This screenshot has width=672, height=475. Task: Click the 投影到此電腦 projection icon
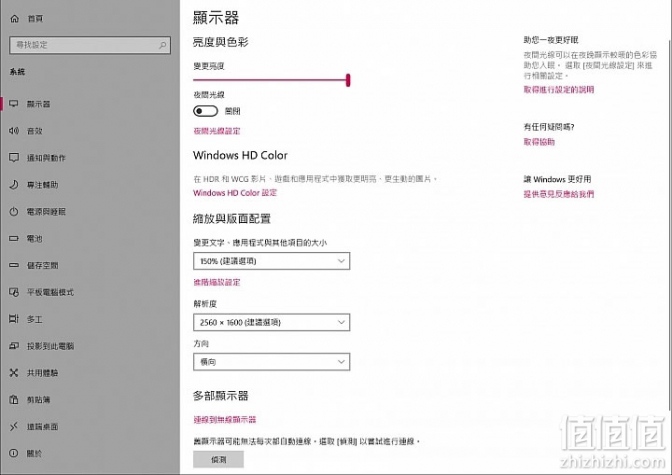point(14,346)
